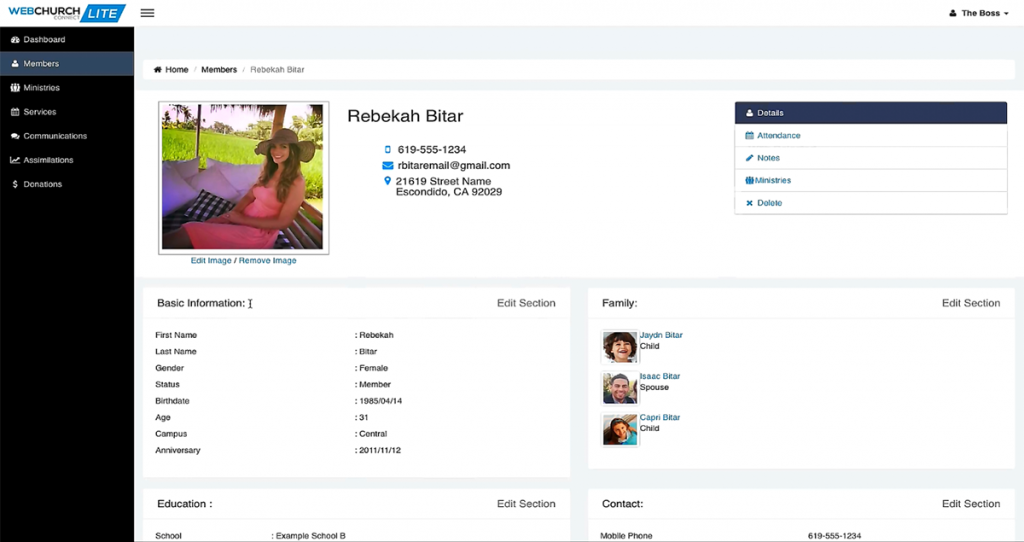Open the Dashboard from the sidebar
The width and height of the screenshot is (1024, 542).
pyautogui.click(x=43, y=40)
